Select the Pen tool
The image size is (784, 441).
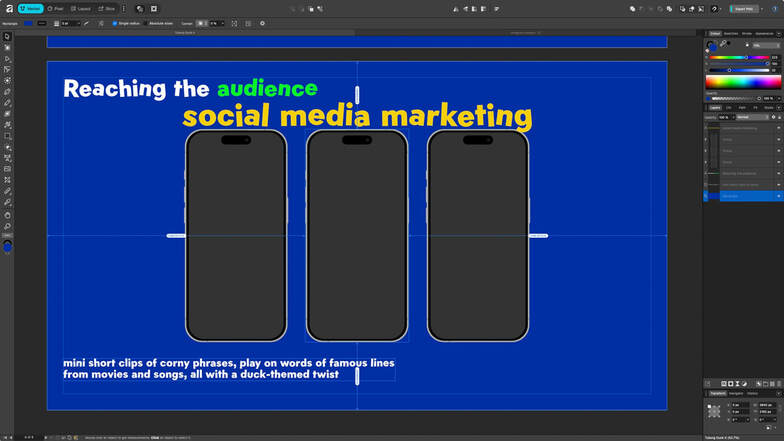(x=7, y=91)
